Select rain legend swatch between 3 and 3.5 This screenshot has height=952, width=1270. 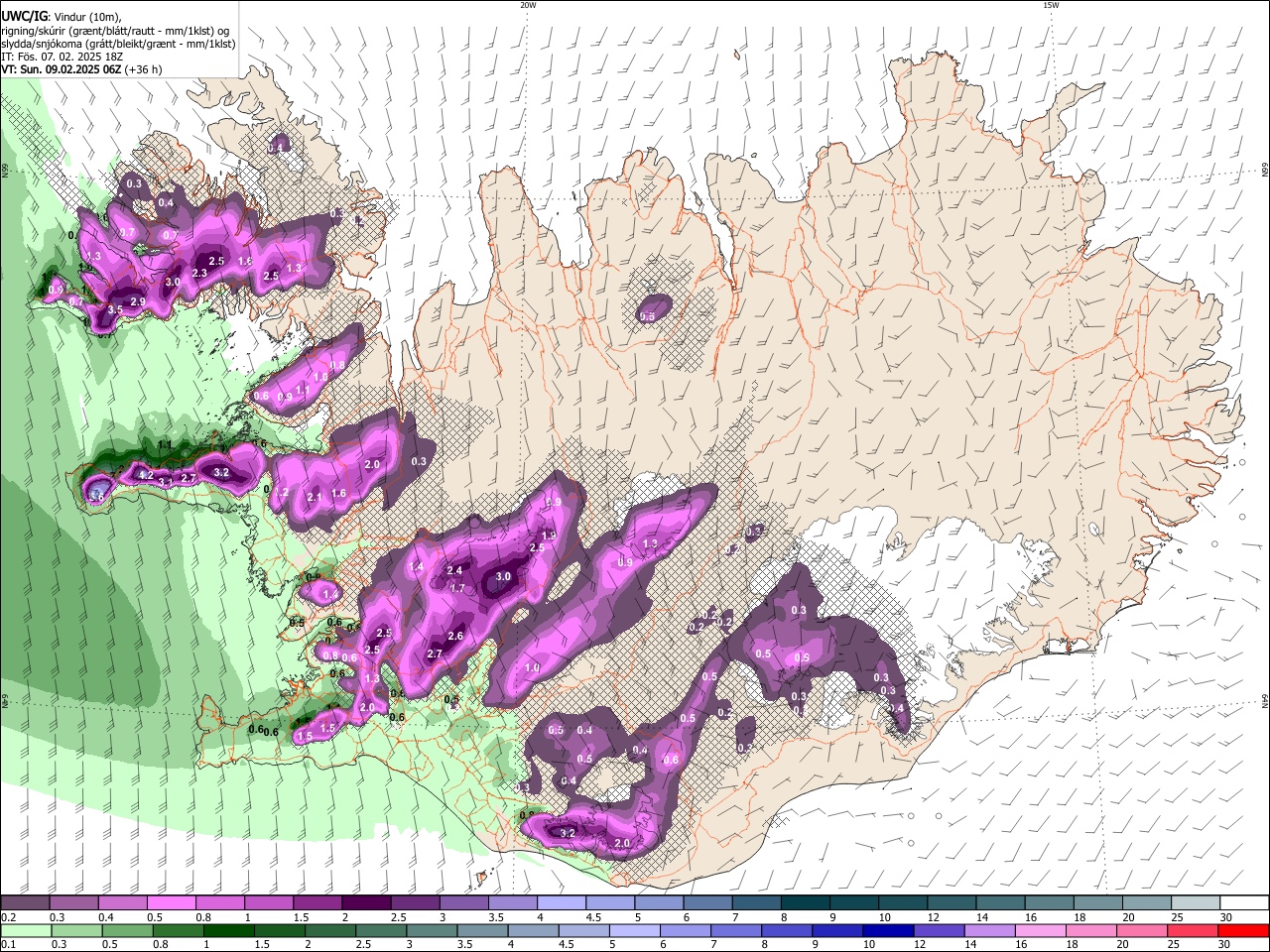tap(433, 930)
